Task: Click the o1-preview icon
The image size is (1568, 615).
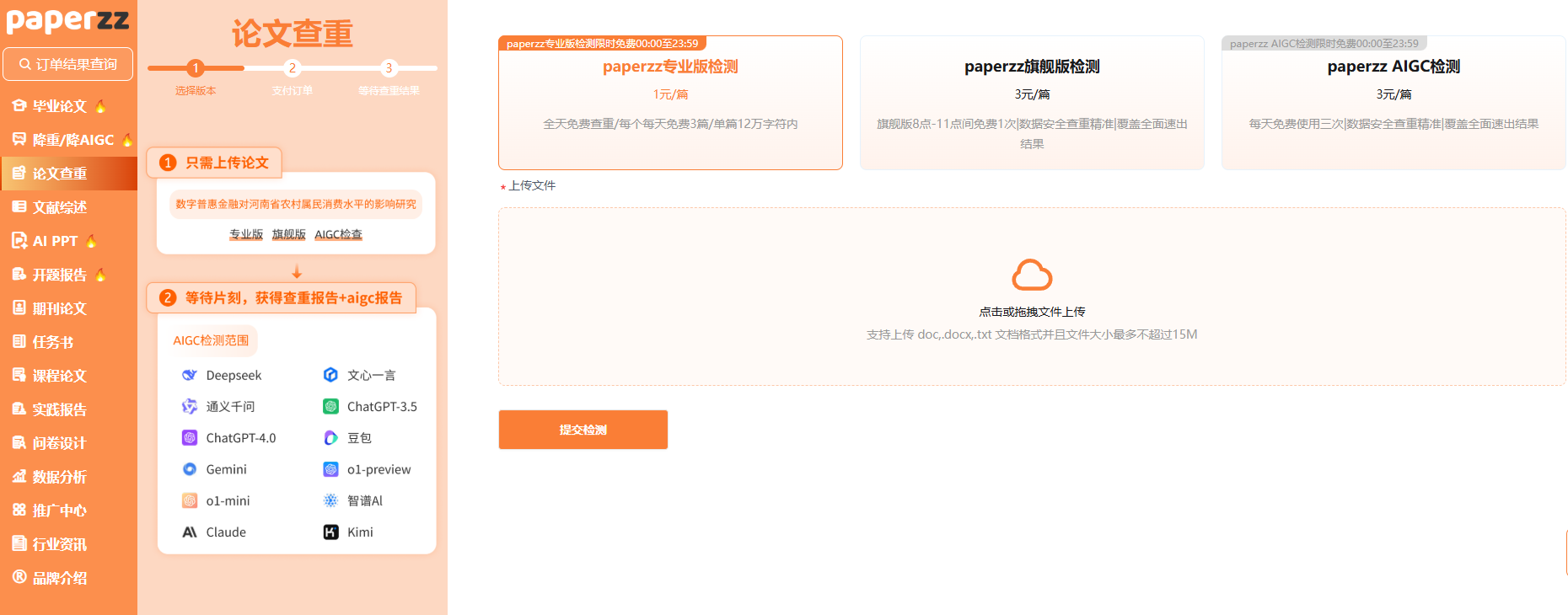Action: click(x=330, y=469)
